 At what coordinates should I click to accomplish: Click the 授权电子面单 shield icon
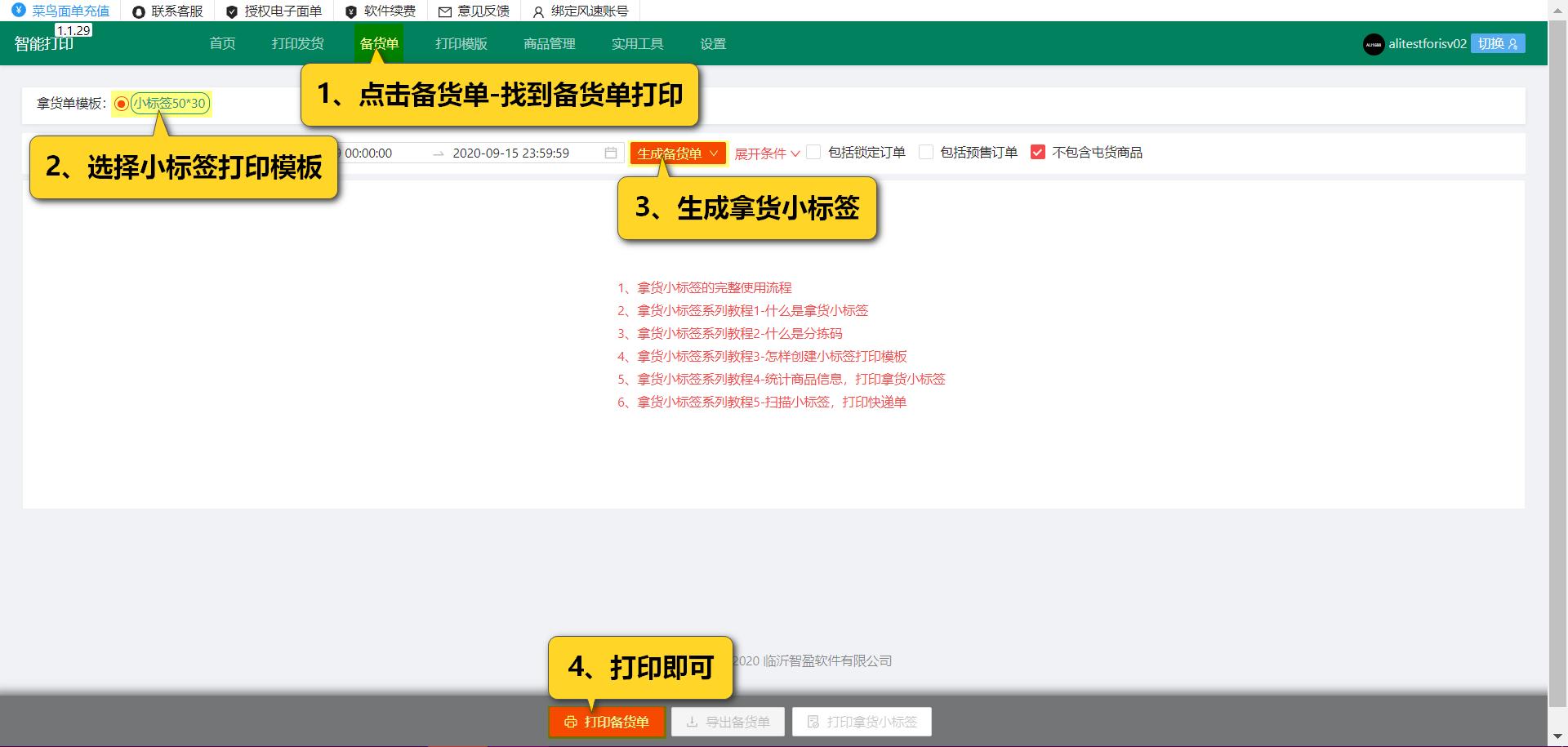coord(230,11)
